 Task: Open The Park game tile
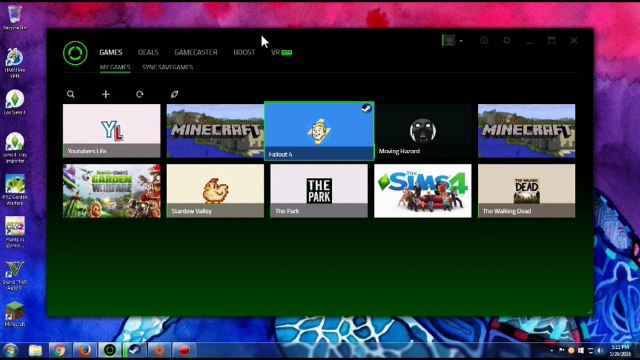(x=319, y=191)
